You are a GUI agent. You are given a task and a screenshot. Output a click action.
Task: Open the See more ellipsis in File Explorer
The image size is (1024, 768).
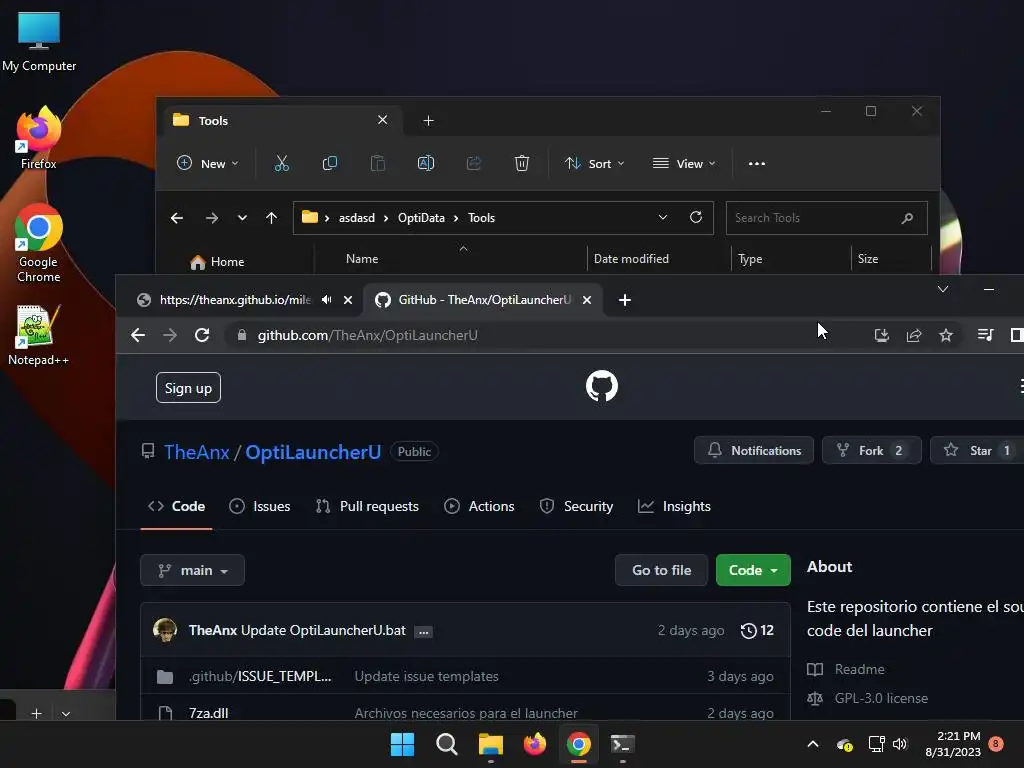coord(756,163)
